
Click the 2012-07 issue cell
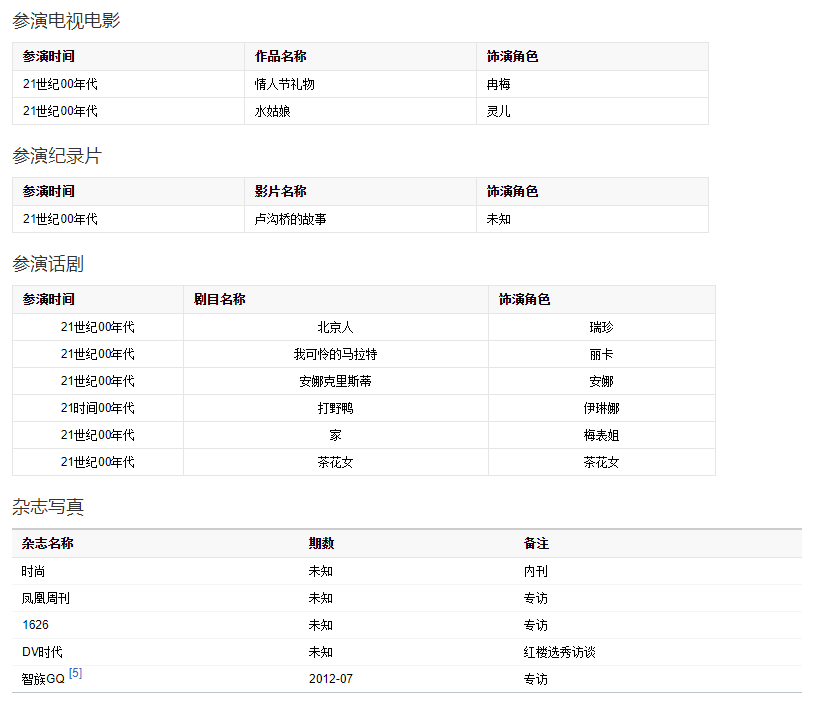pyautogui.click(x=331, y=679)
